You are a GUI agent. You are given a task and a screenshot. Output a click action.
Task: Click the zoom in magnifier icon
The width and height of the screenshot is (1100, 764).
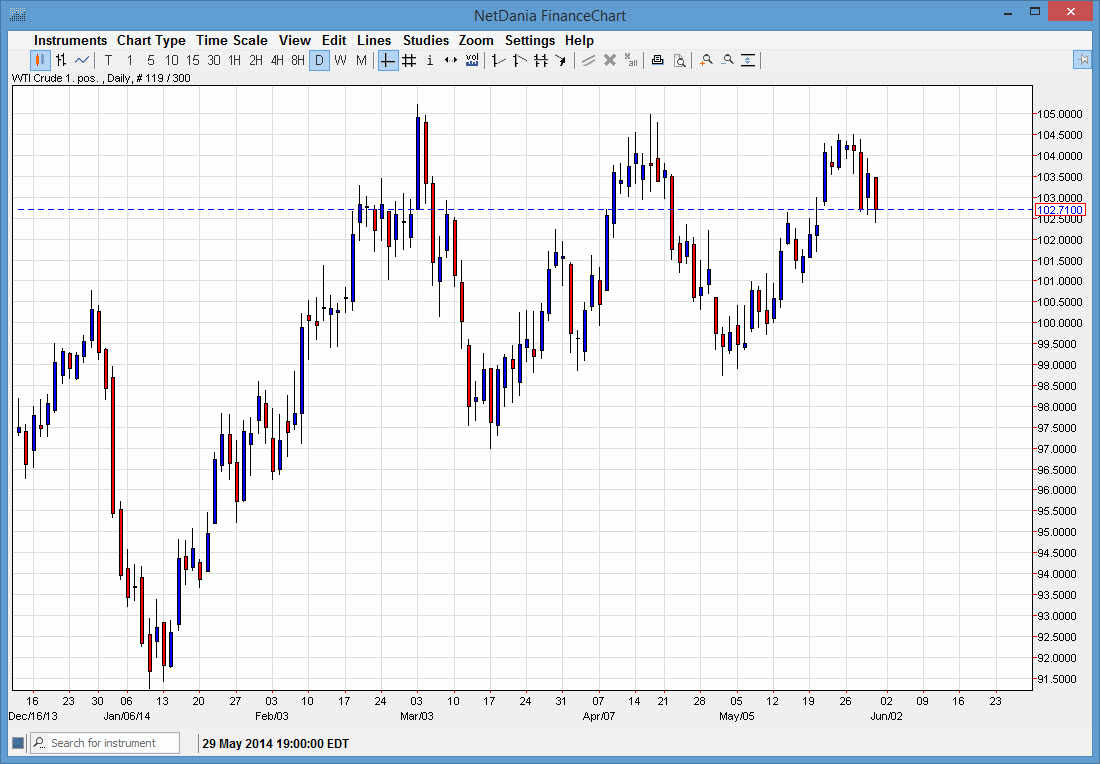(706, 60)
